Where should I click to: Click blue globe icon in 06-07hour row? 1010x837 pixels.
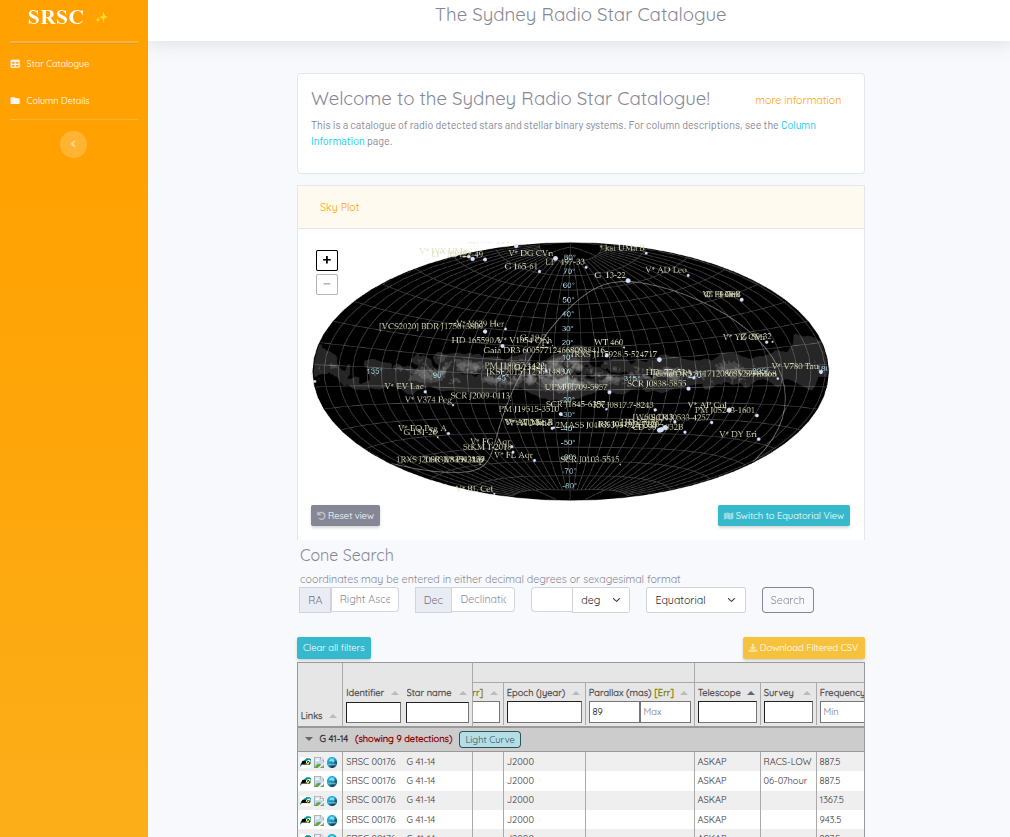tap(332, 782)
